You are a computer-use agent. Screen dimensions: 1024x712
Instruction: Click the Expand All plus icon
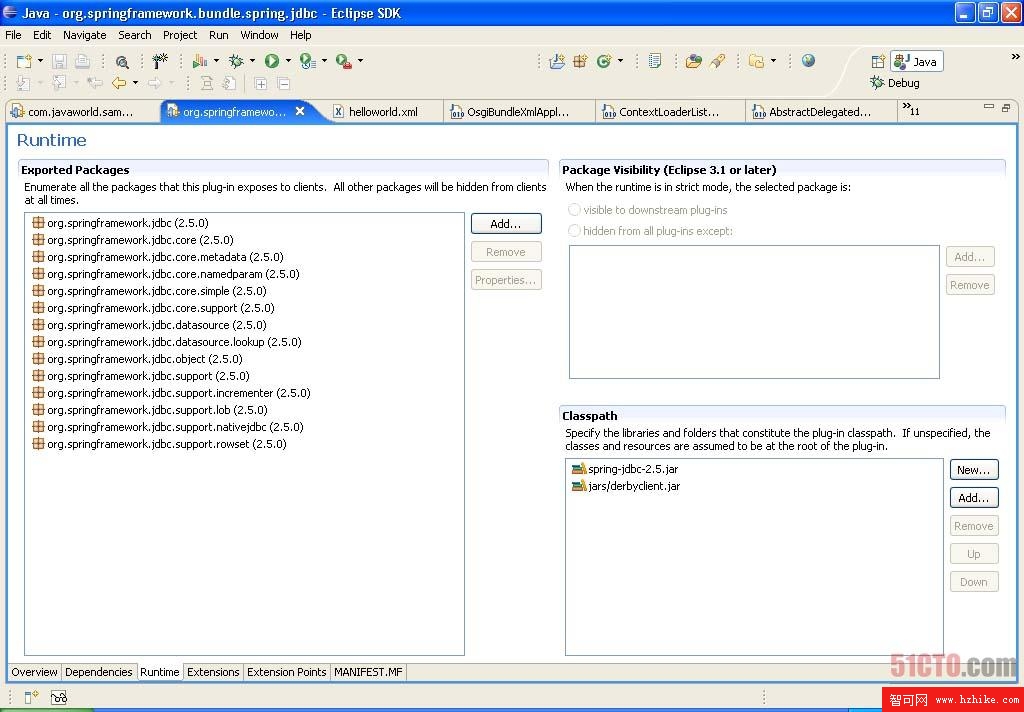(261, 84)
